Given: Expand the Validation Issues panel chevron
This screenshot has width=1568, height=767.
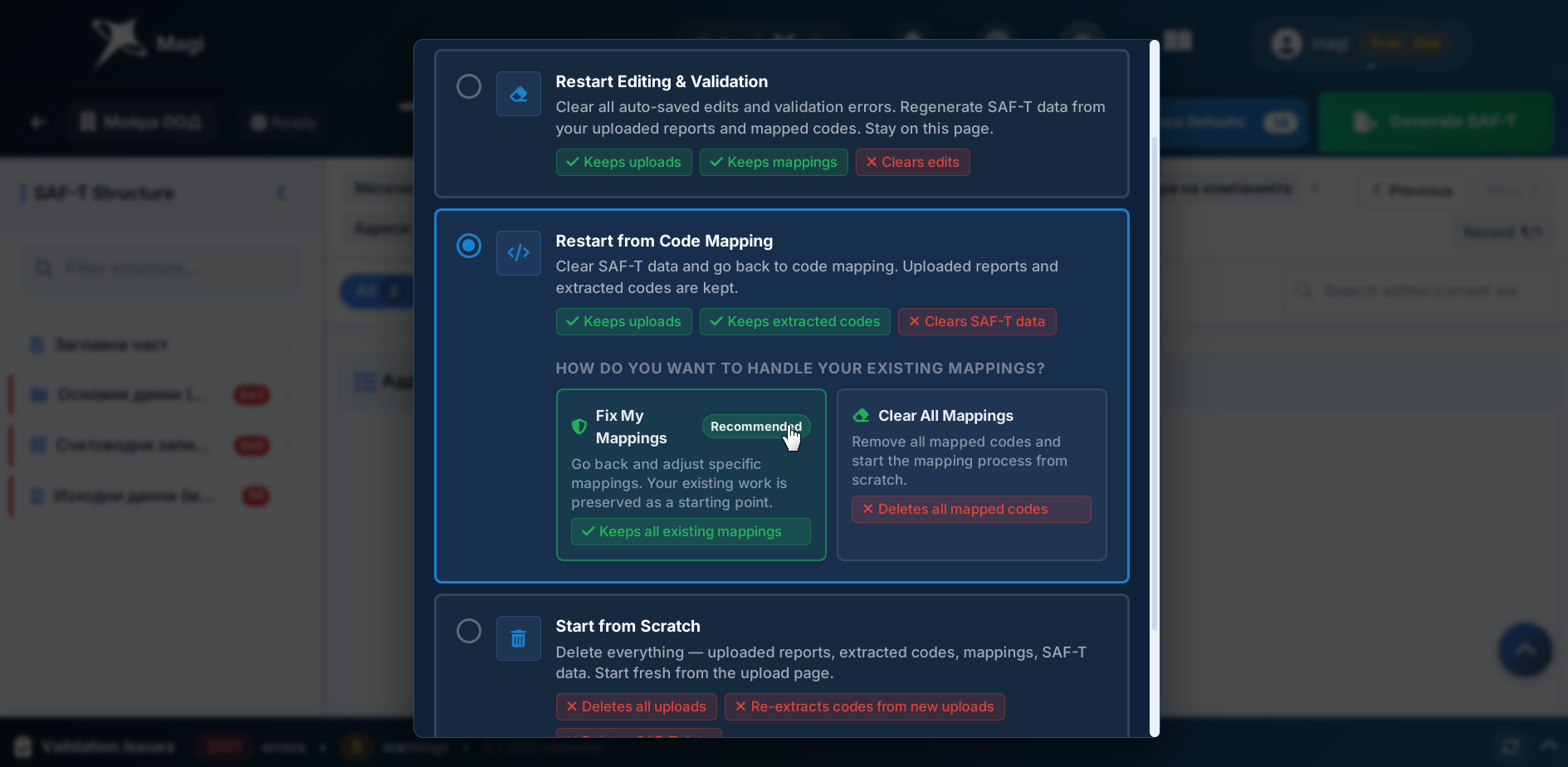Looking at the screenshot, I should [x=1549, y=745].
